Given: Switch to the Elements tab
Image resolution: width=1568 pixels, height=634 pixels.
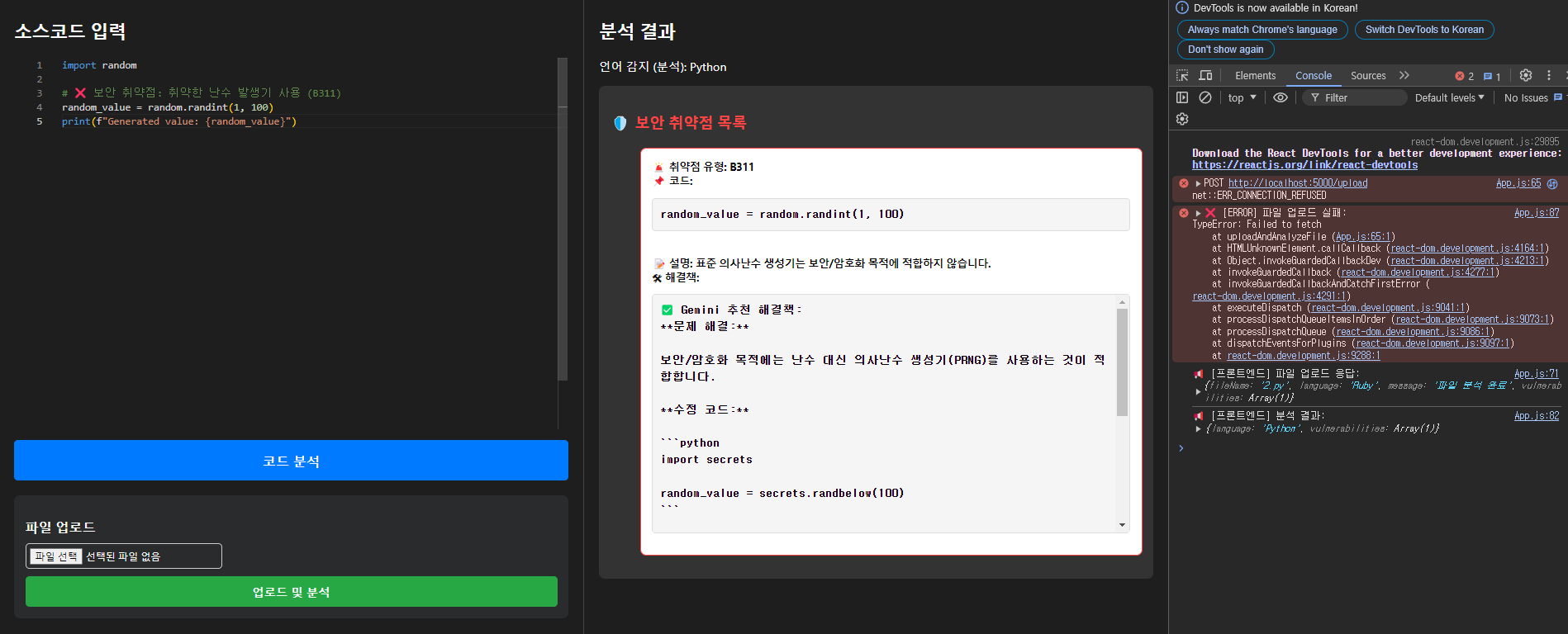Looking at the screenshot, I should pyautogui.click(x=1255, y=75).
